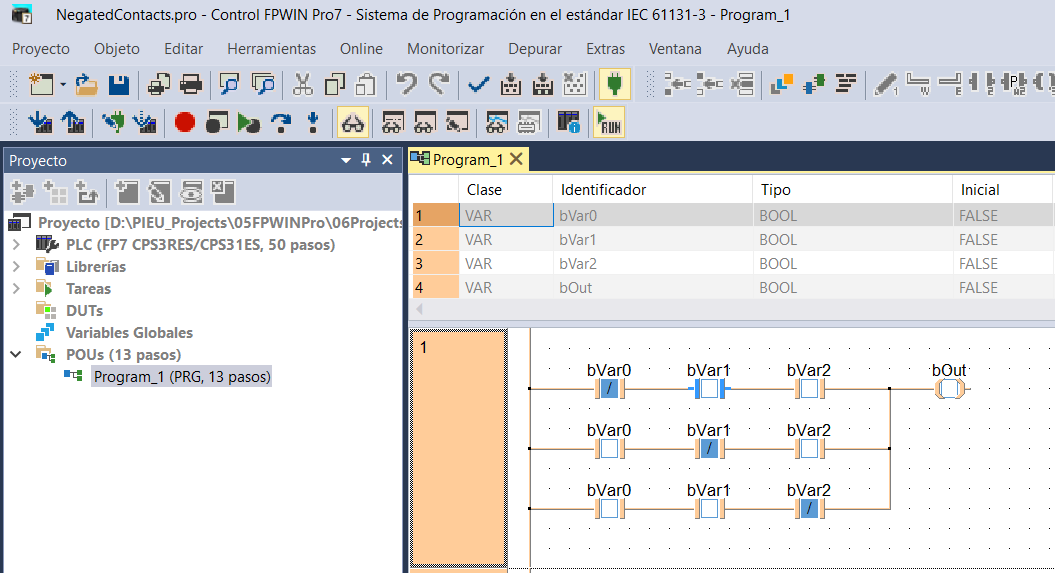Click the single-window Find magnifier icon
The height and width of the screenshot is (573, 1055).
click(229, 85)
